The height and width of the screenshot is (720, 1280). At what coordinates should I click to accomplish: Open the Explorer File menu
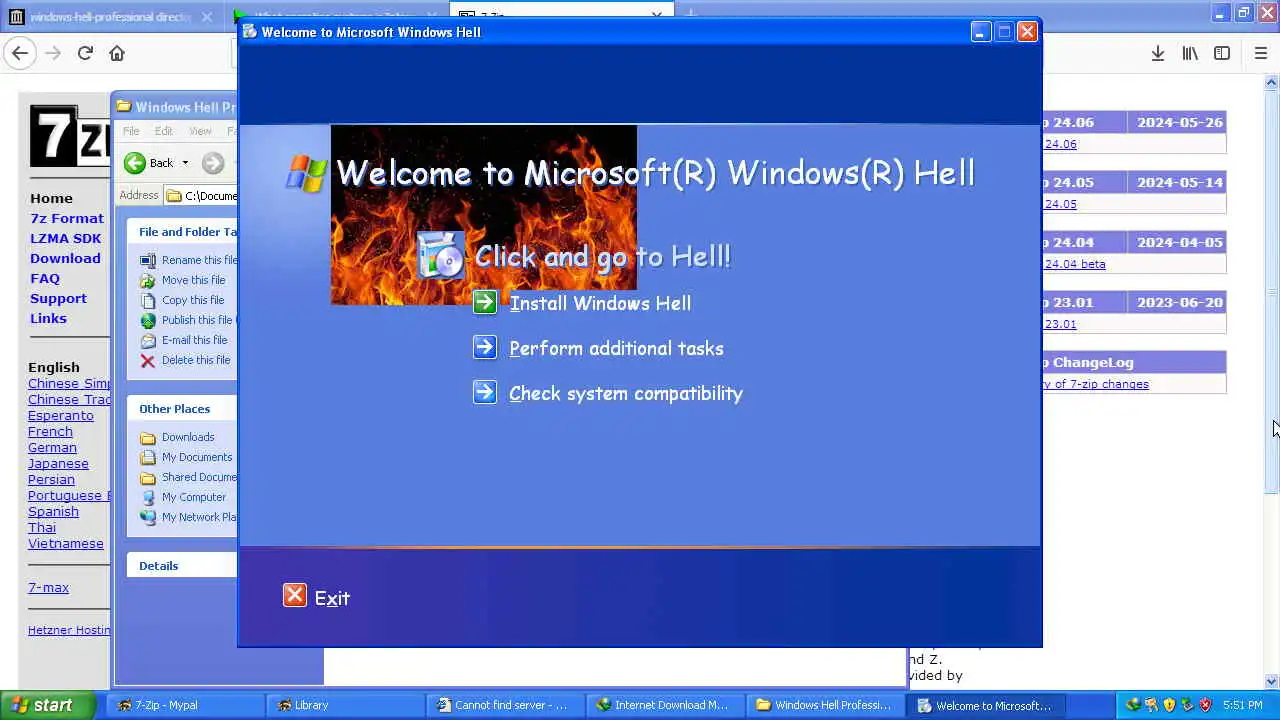[131, 131]
